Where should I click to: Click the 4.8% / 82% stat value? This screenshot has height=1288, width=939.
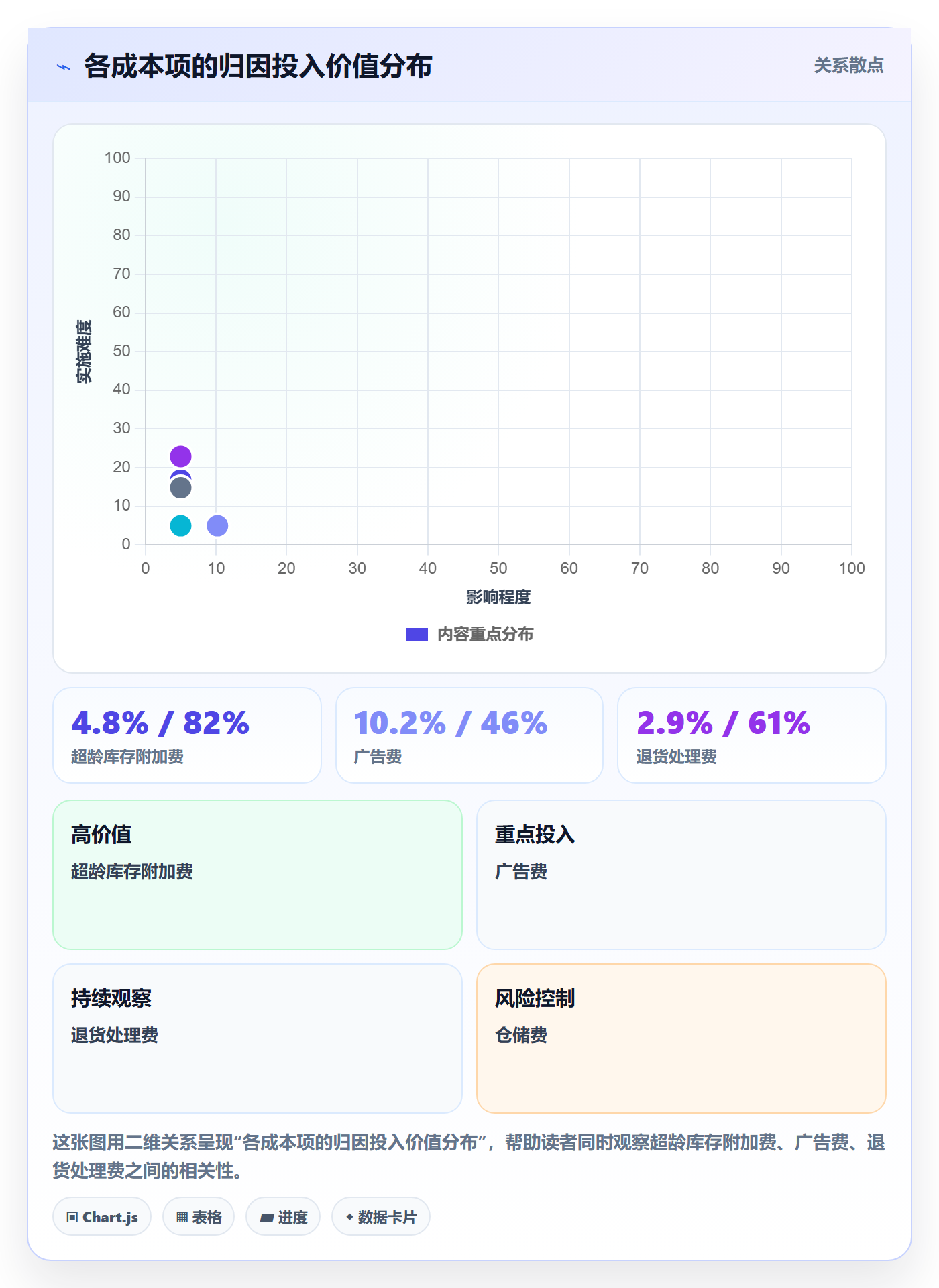pyautogui.click(x=160, y=723)
